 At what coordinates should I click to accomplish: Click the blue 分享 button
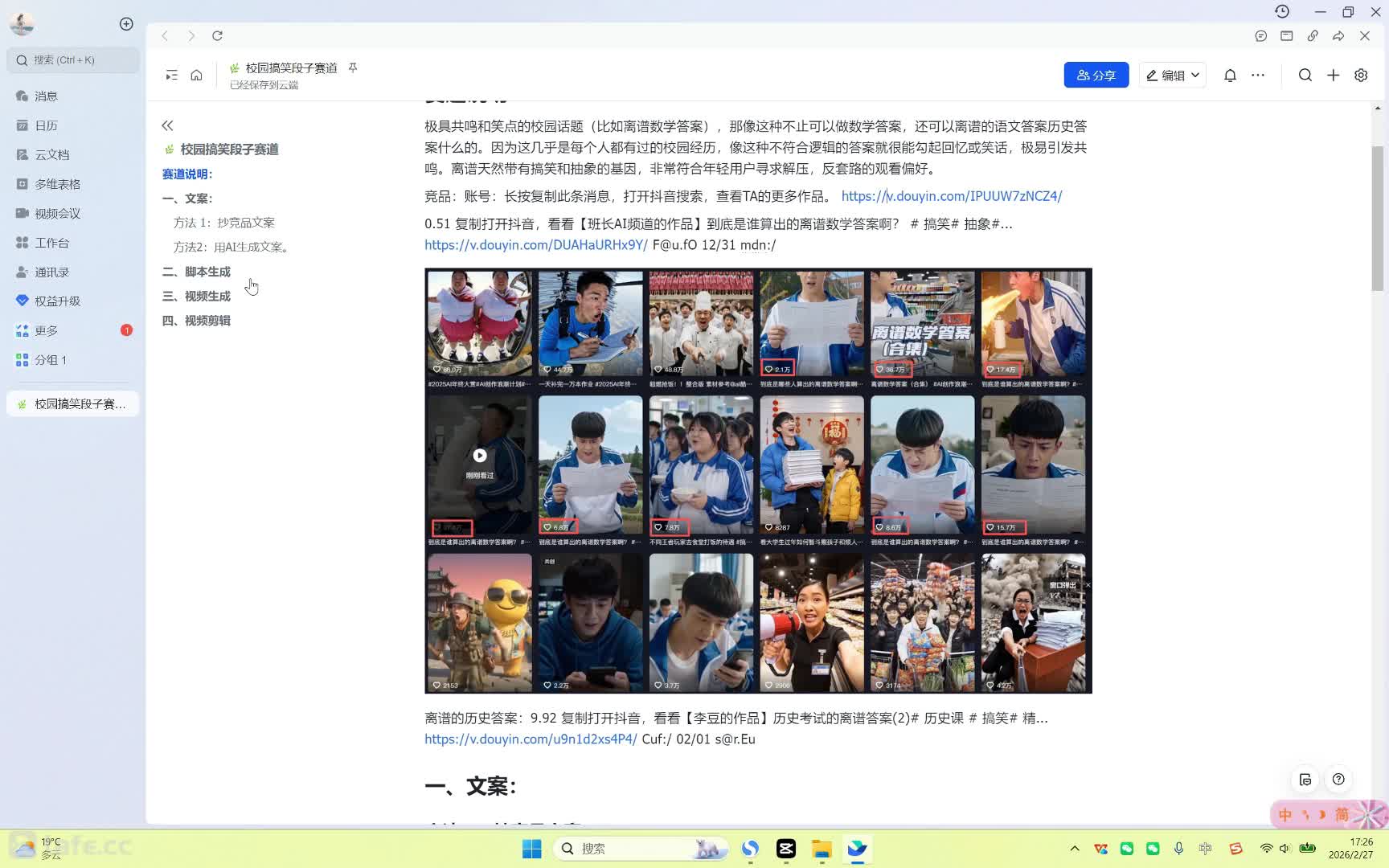click(1096, 75)
